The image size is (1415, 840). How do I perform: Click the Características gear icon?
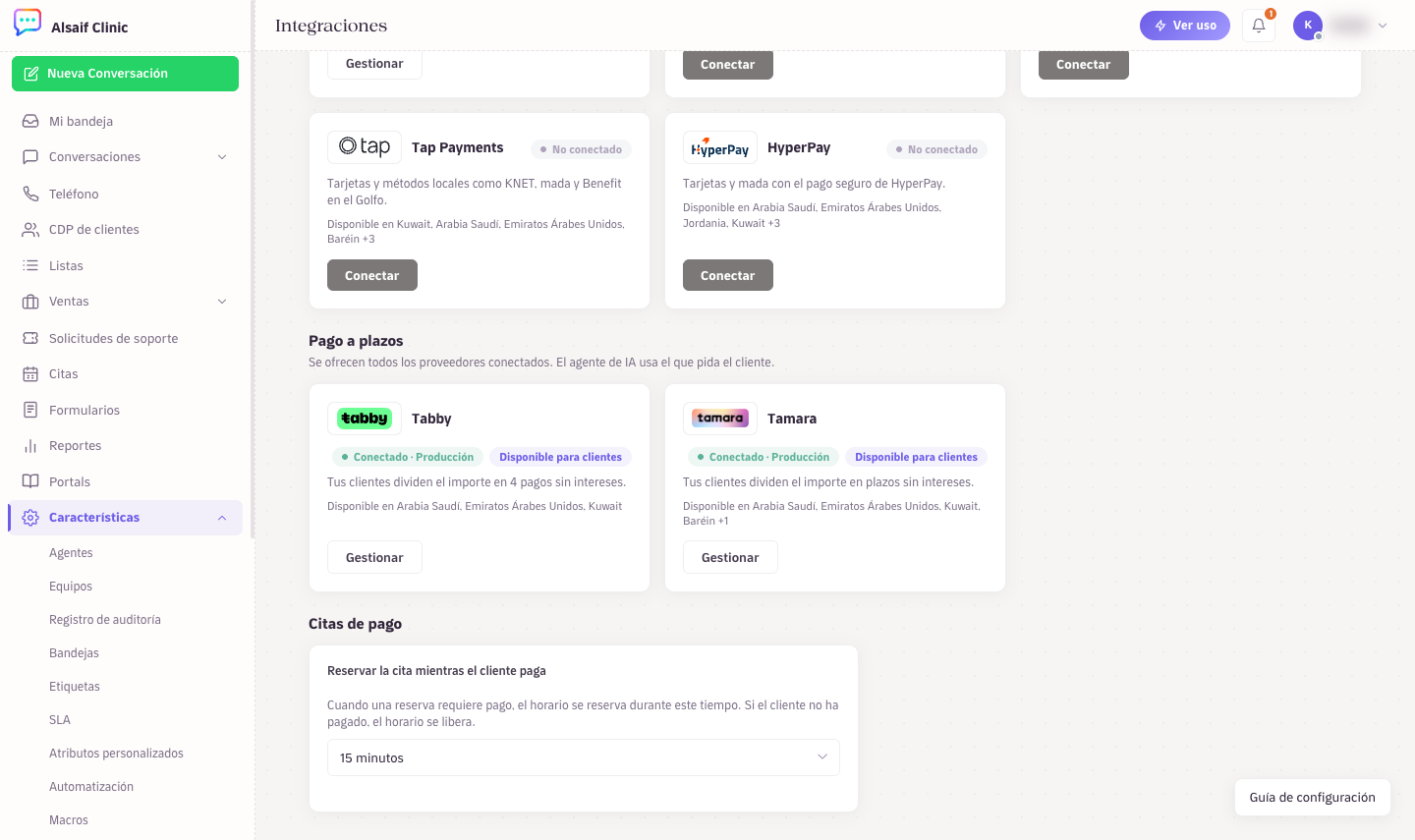pyautogui.click(x=30, y=517)
